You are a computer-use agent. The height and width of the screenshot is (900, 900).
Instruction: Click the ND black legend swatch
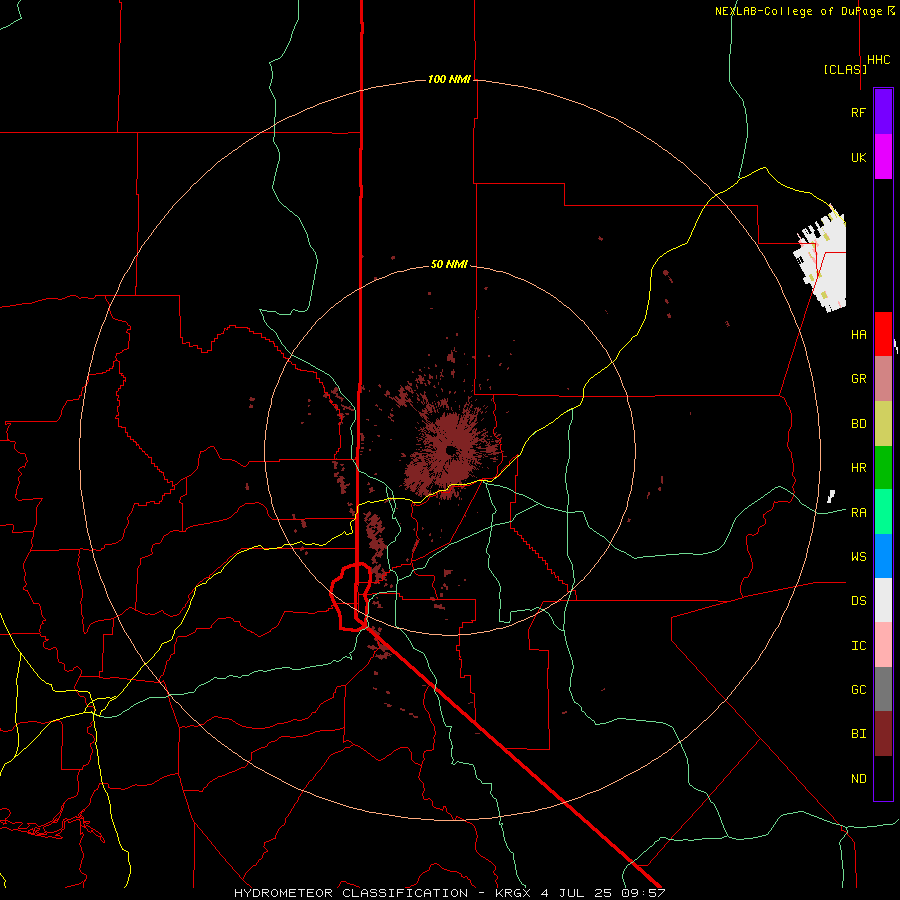tap(883, 778)
